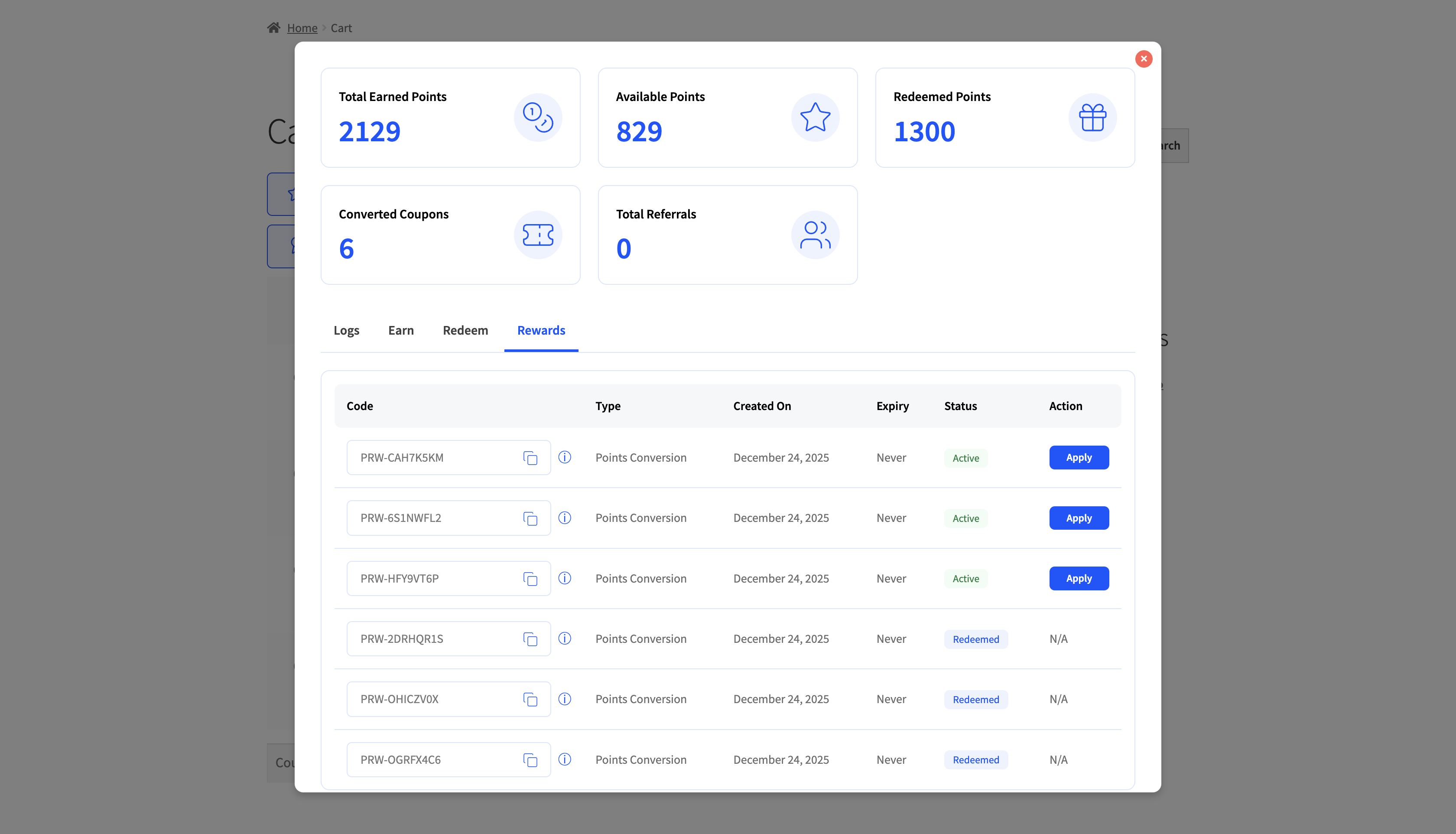Apply the PRW-HFY9VT6P coupon
The height and width of the screenshot is (834, 1456).
[x=1078, y=579]
